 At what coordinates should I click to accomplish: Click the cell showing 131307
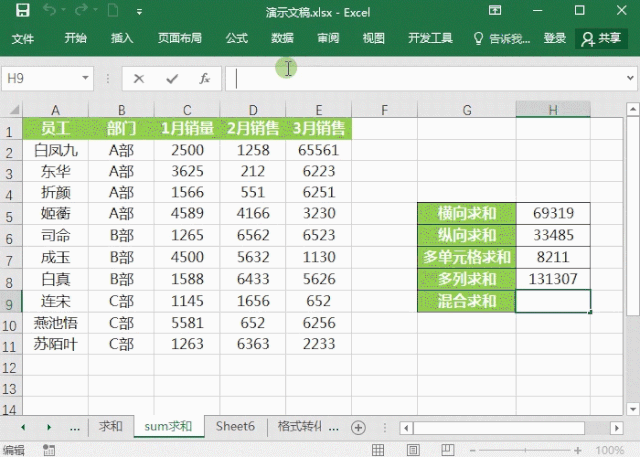coord(553,280)
